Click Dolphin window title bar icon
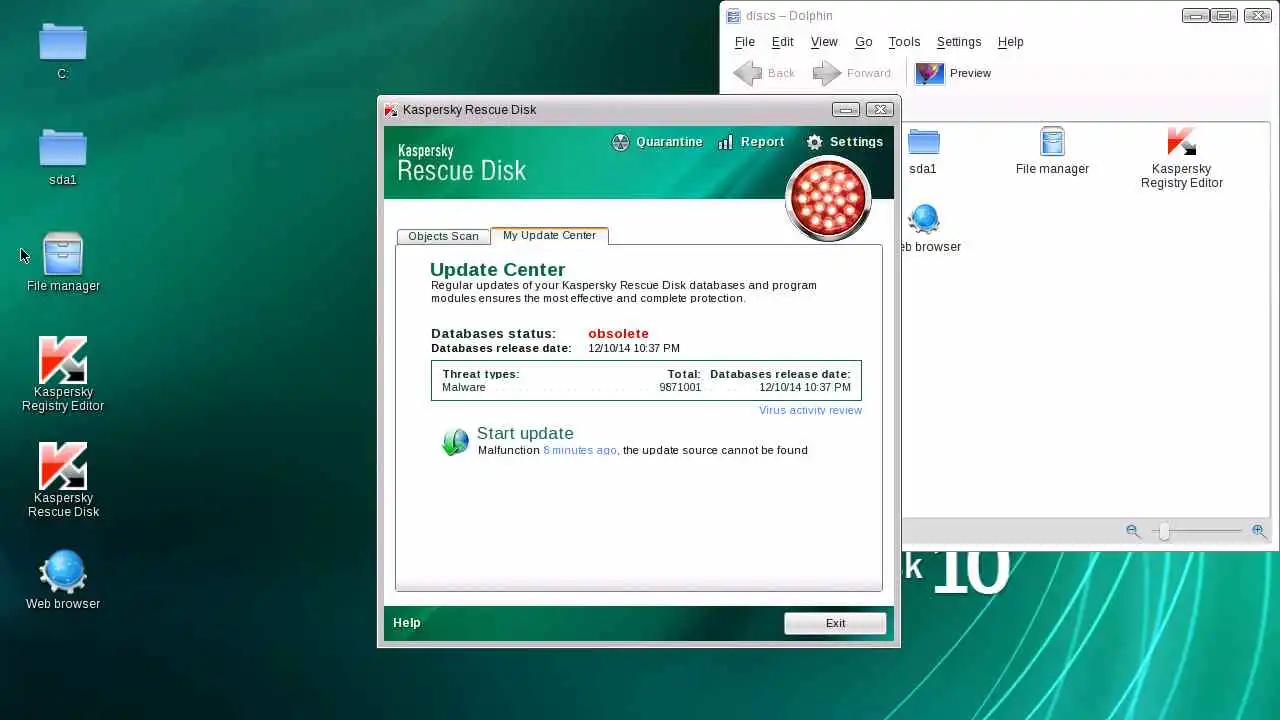The height and width of the screenshot is (720, 1280). point(733,16)
